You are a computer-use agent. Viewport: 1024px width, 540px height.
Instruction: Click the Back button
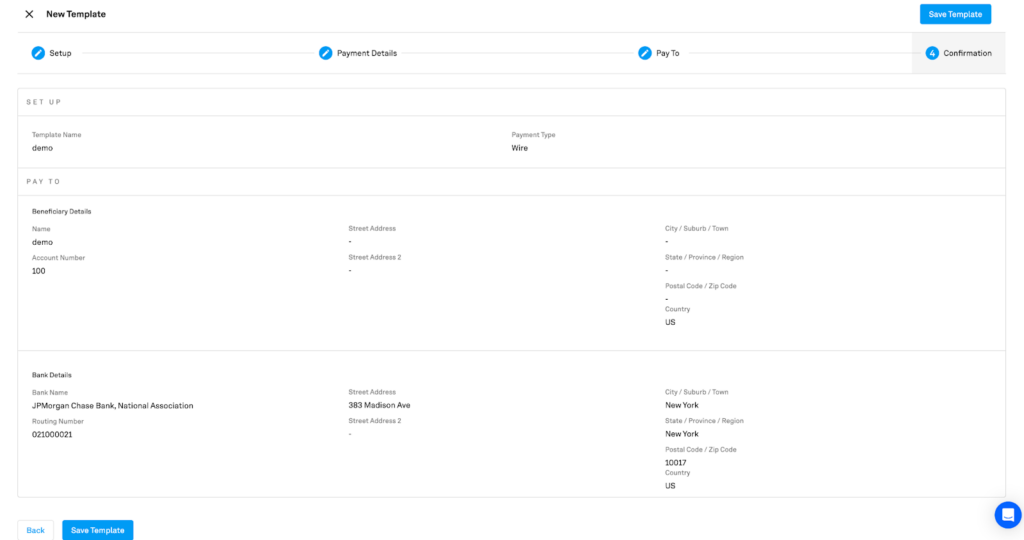(35, 530)
